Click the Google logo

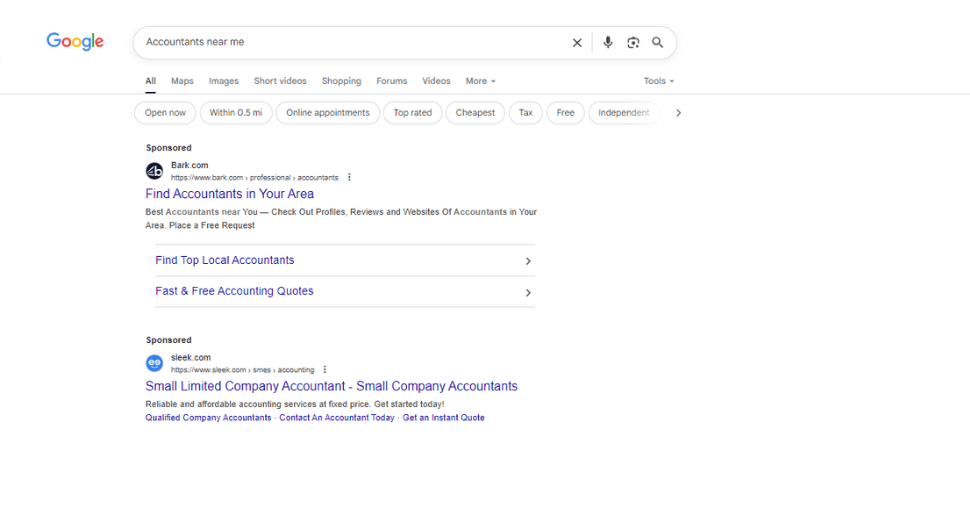75,41
